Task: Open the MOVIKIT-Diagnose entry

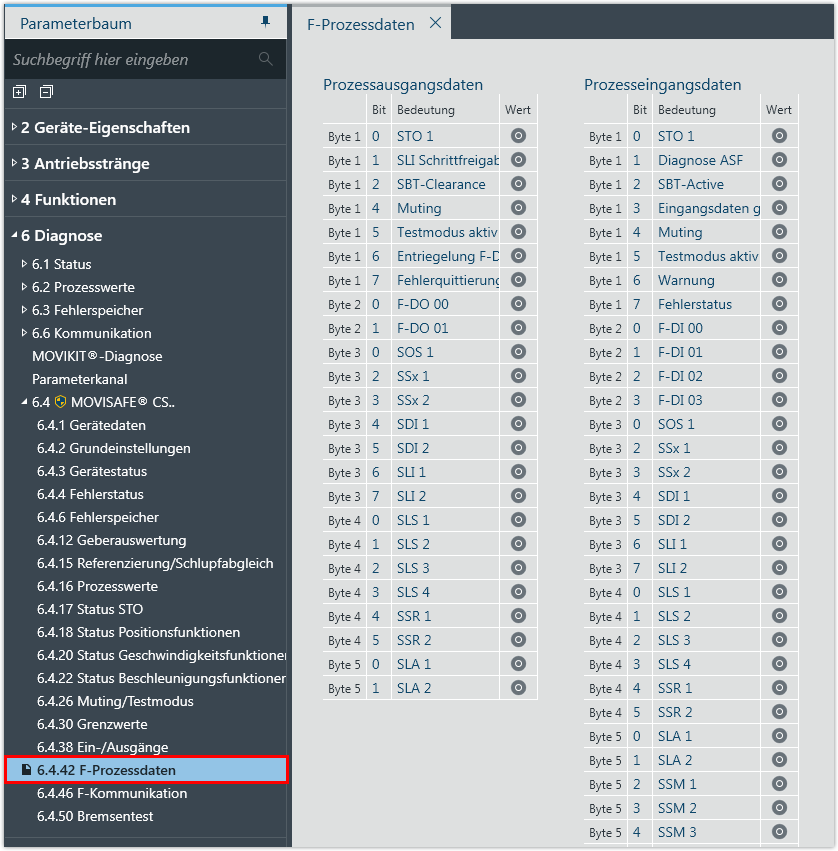Action: (x=97, y=356)
